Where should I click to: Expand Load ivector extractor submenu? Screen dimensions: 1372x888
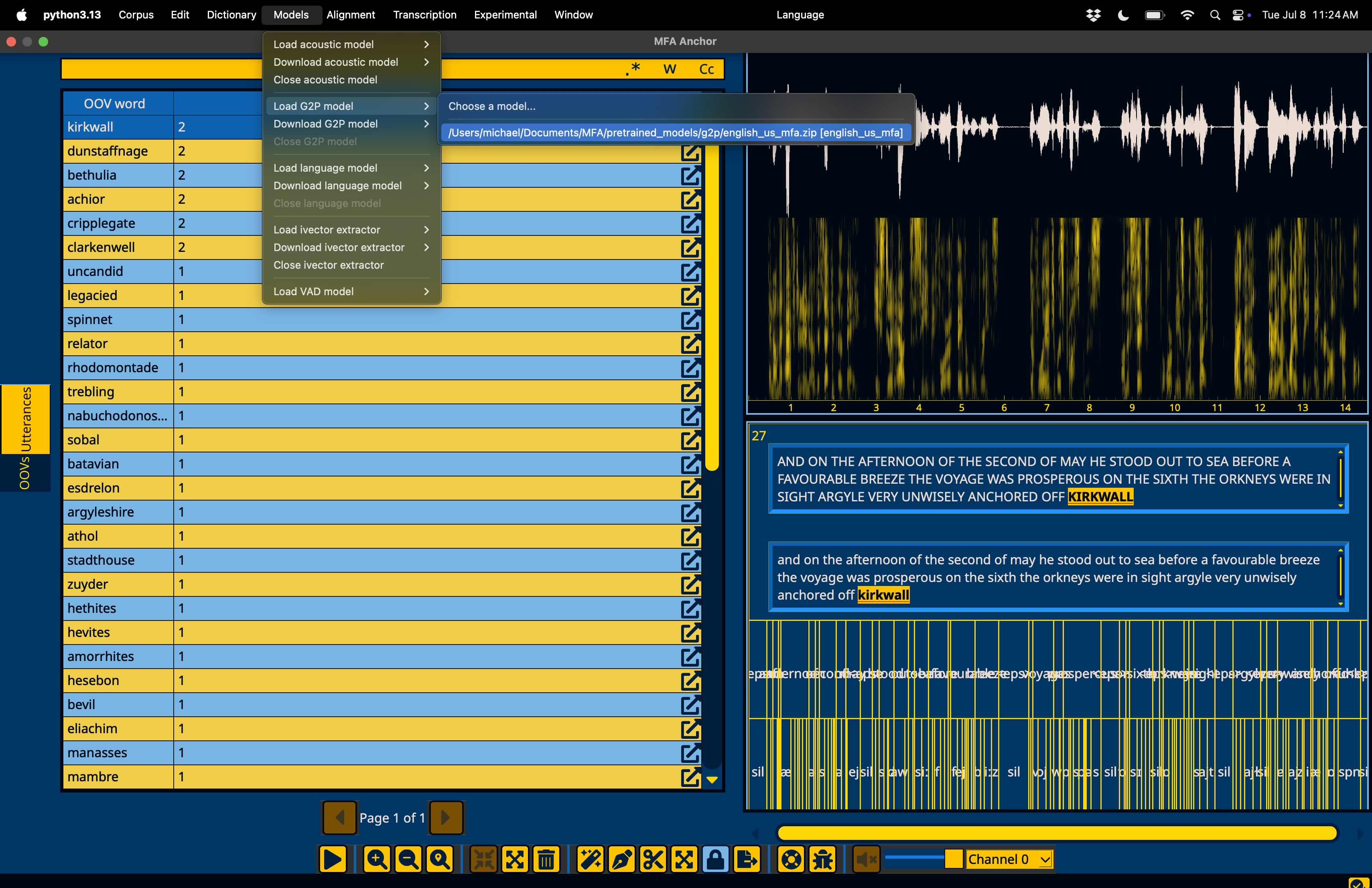click(352, 230)
